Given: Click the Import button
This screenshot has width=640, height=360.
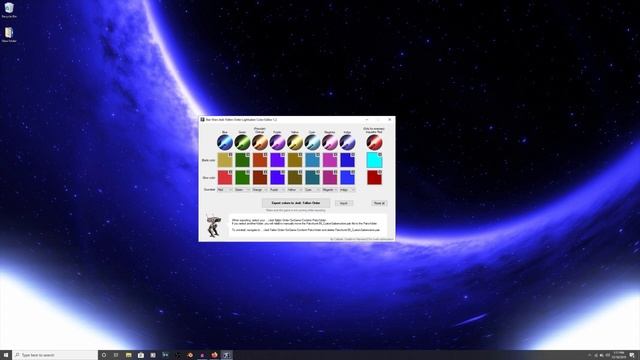Looking at the screenshot, I should [x=344, y=203].
